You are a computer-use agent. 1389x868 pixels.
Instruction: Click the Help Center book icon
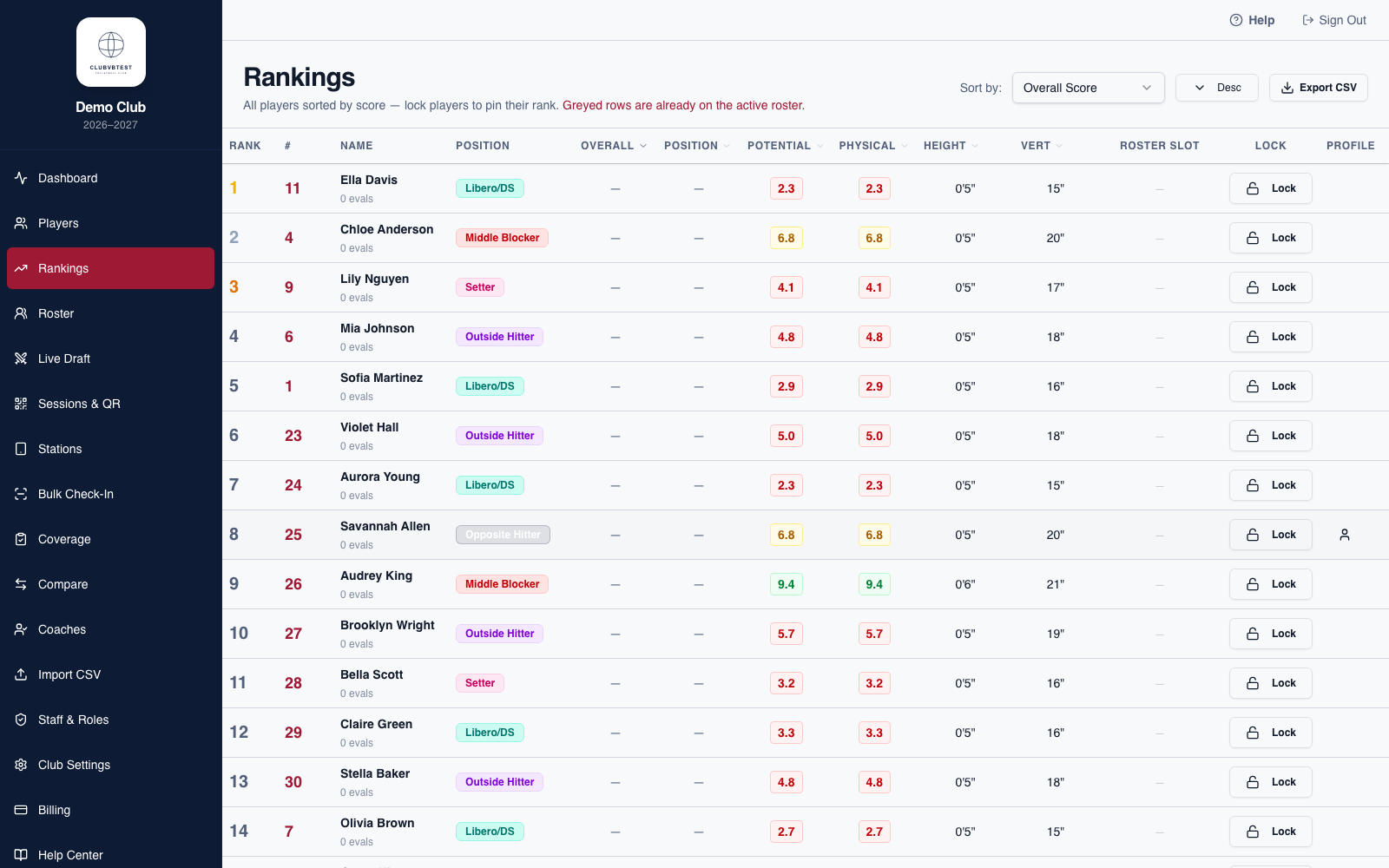pyautogui.click(x=21, y=855)
